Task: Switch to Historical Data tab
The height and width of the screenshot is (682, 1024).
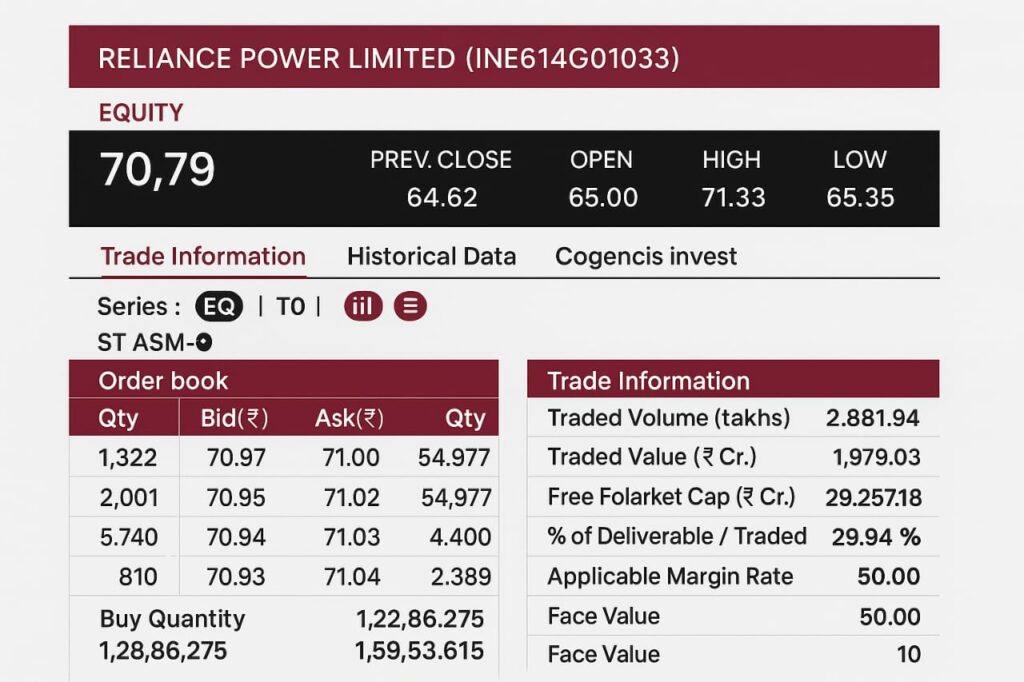Action: coord(431,256)
